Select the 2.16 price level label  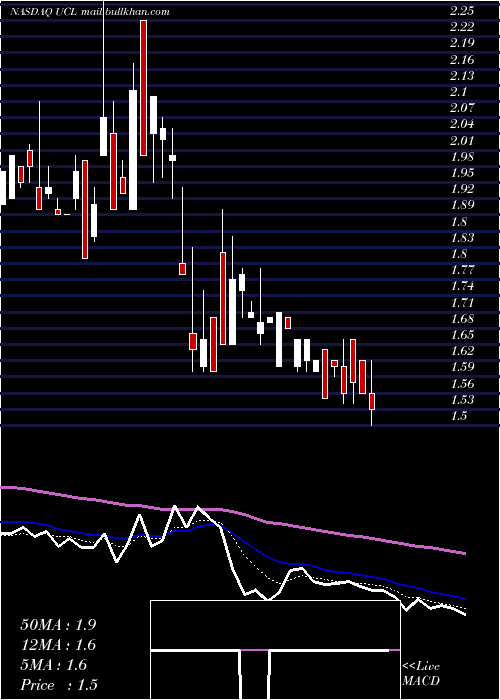[462, 60]
